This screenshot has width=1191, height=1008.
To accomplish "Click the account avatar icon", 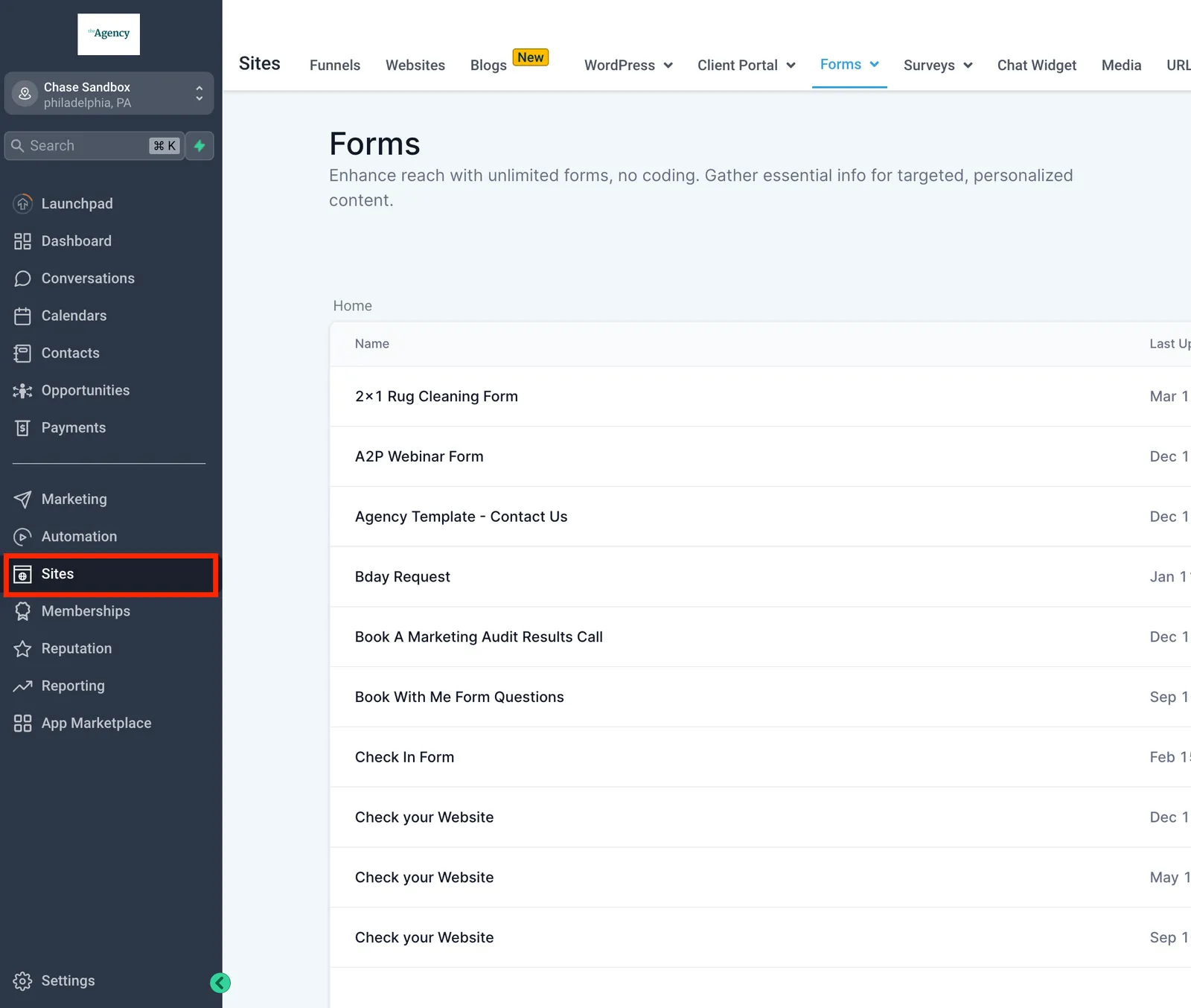I will pyautogui.click(x=25, y=93).
